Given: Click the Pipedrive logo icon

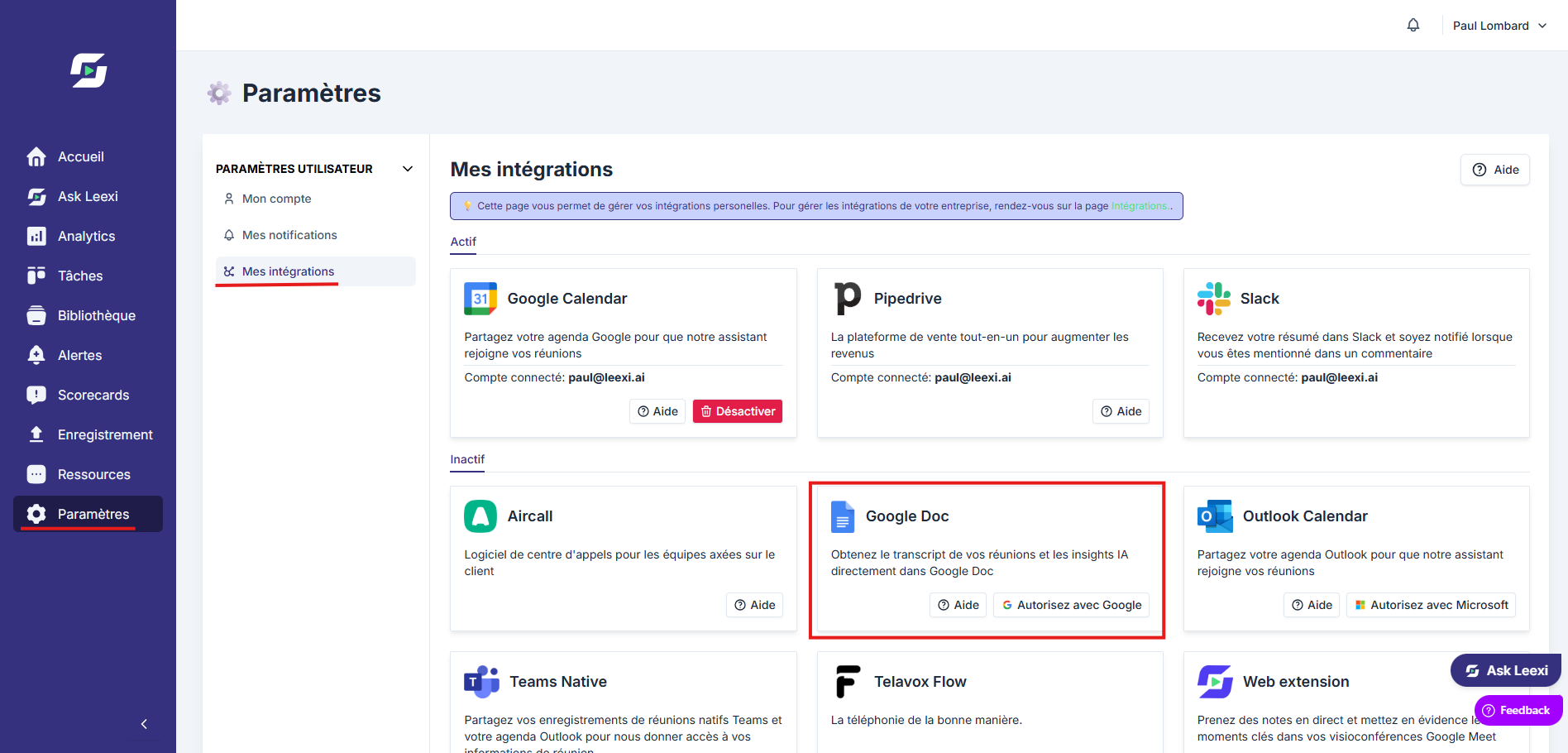Looking at the screenshot, I should (848, 298).
